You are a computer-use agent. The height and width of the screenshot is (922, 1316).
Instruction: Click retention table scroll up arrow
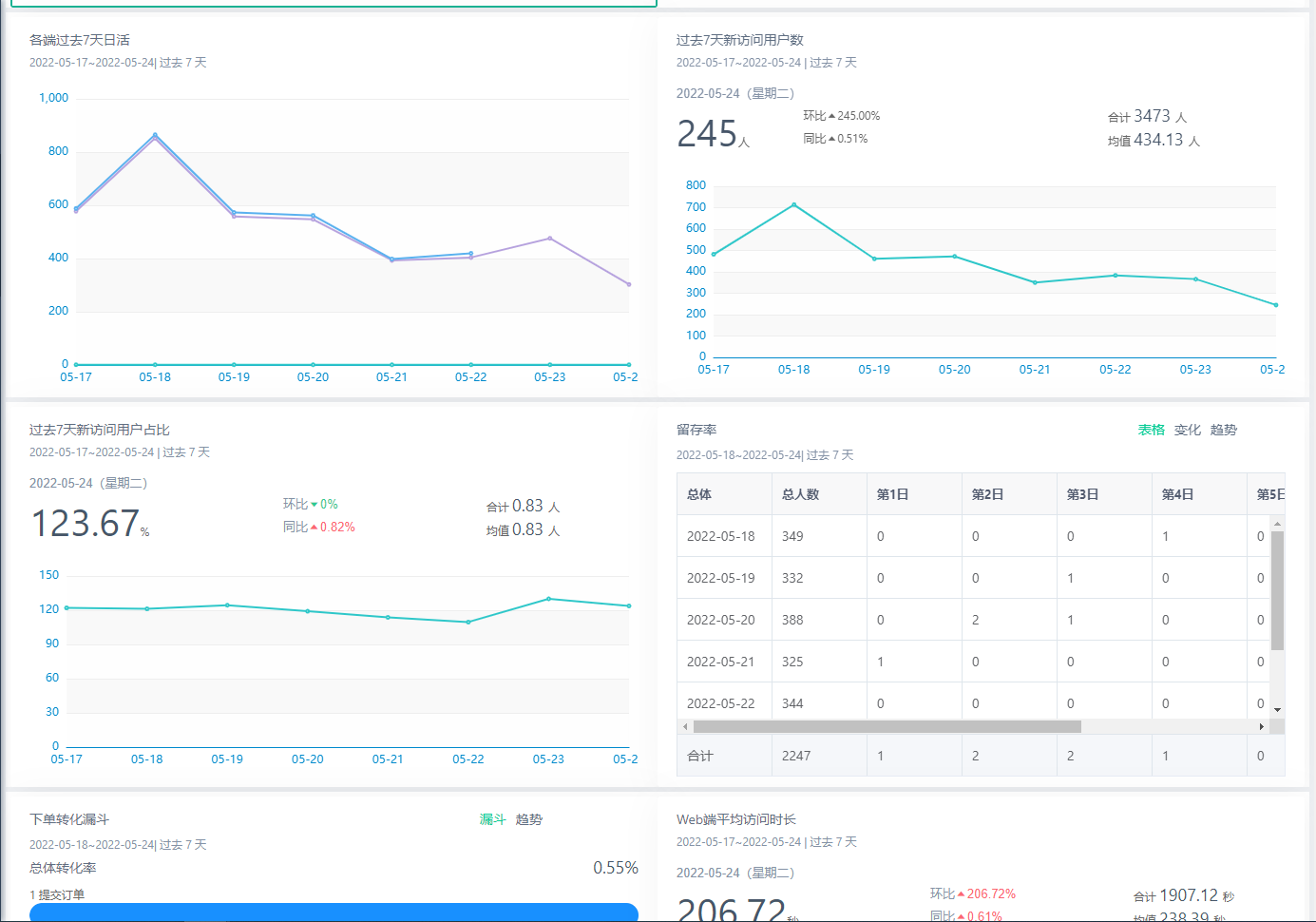pyautogui.click(x=1277, y=524)
